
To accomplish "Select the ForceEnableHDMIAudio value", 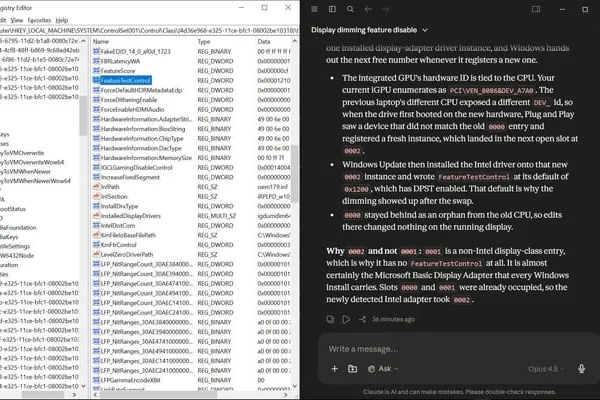I will 132,109.
